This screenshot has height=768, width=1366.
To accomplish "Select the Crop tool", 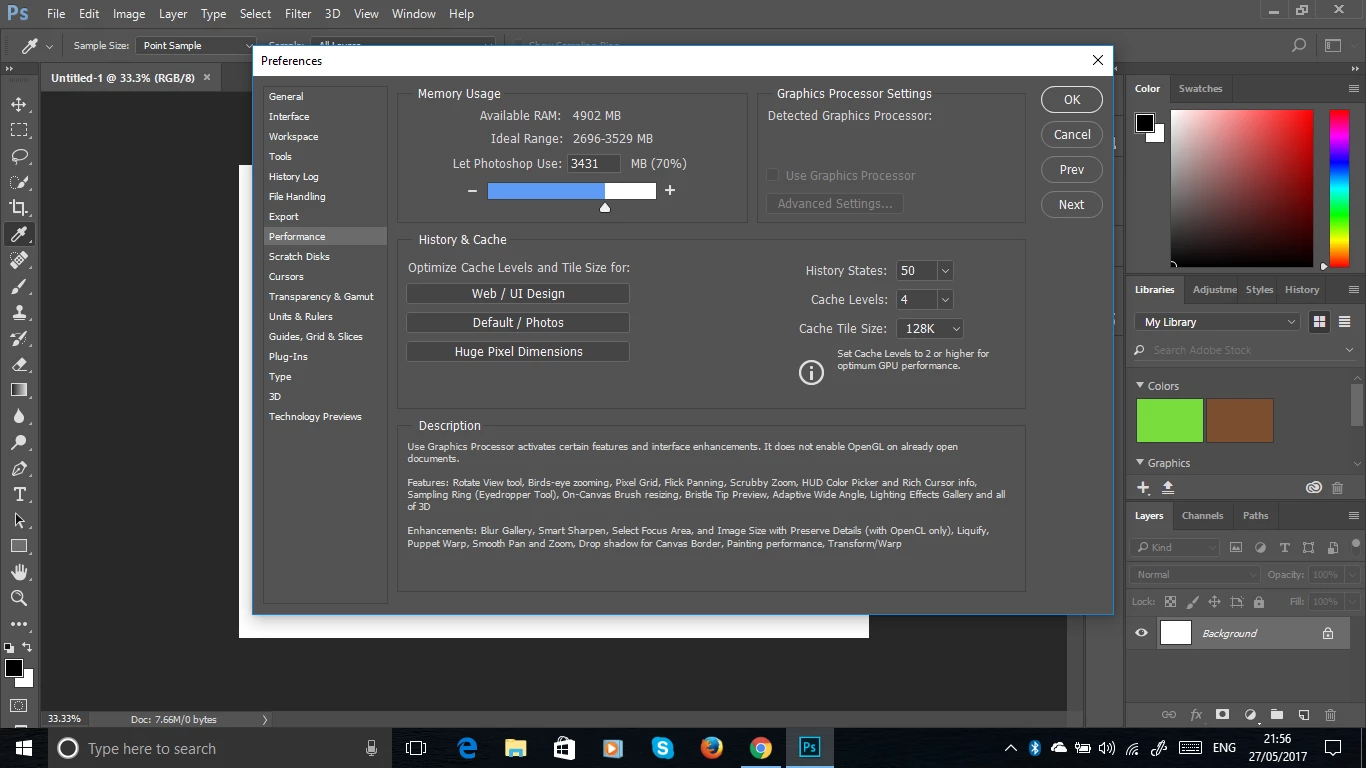I will coord(19,208).
